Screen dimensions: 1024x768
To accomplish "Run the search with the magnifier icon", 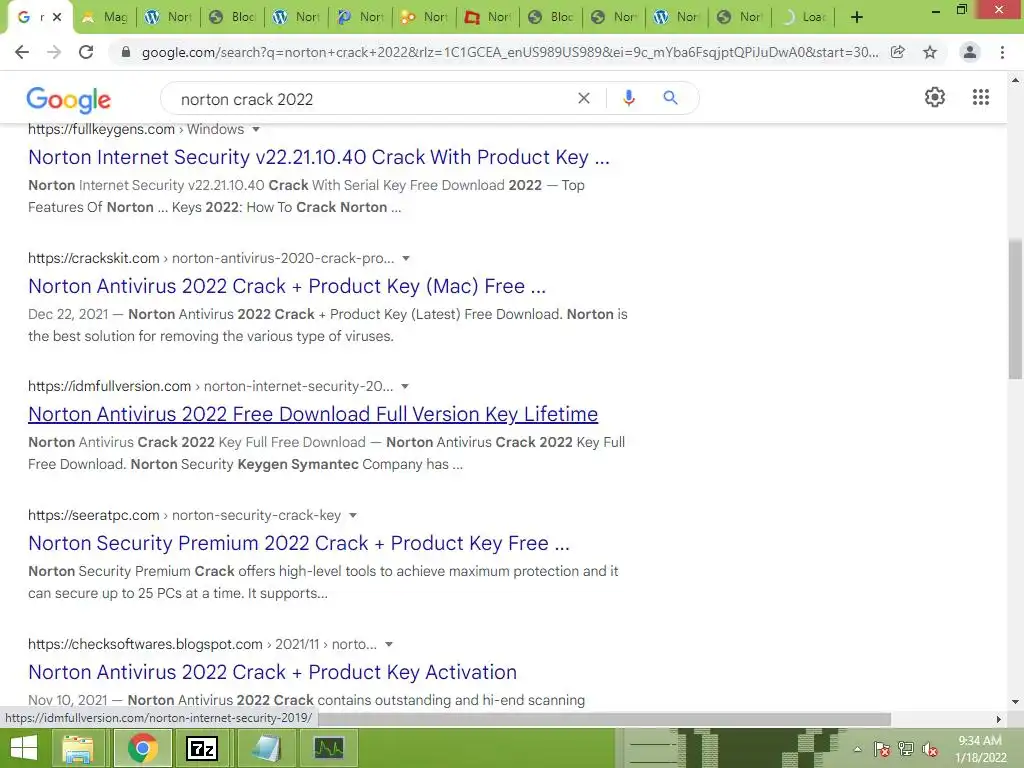I will pos(670,98).
